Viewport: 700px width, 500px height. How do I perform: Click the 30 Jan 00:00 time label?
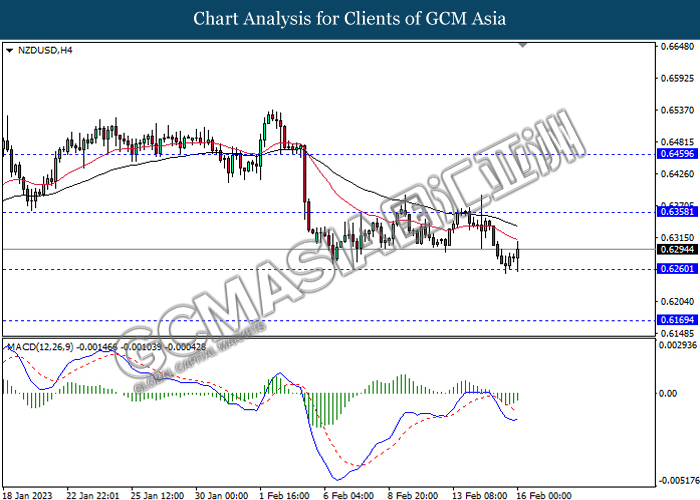222,495
